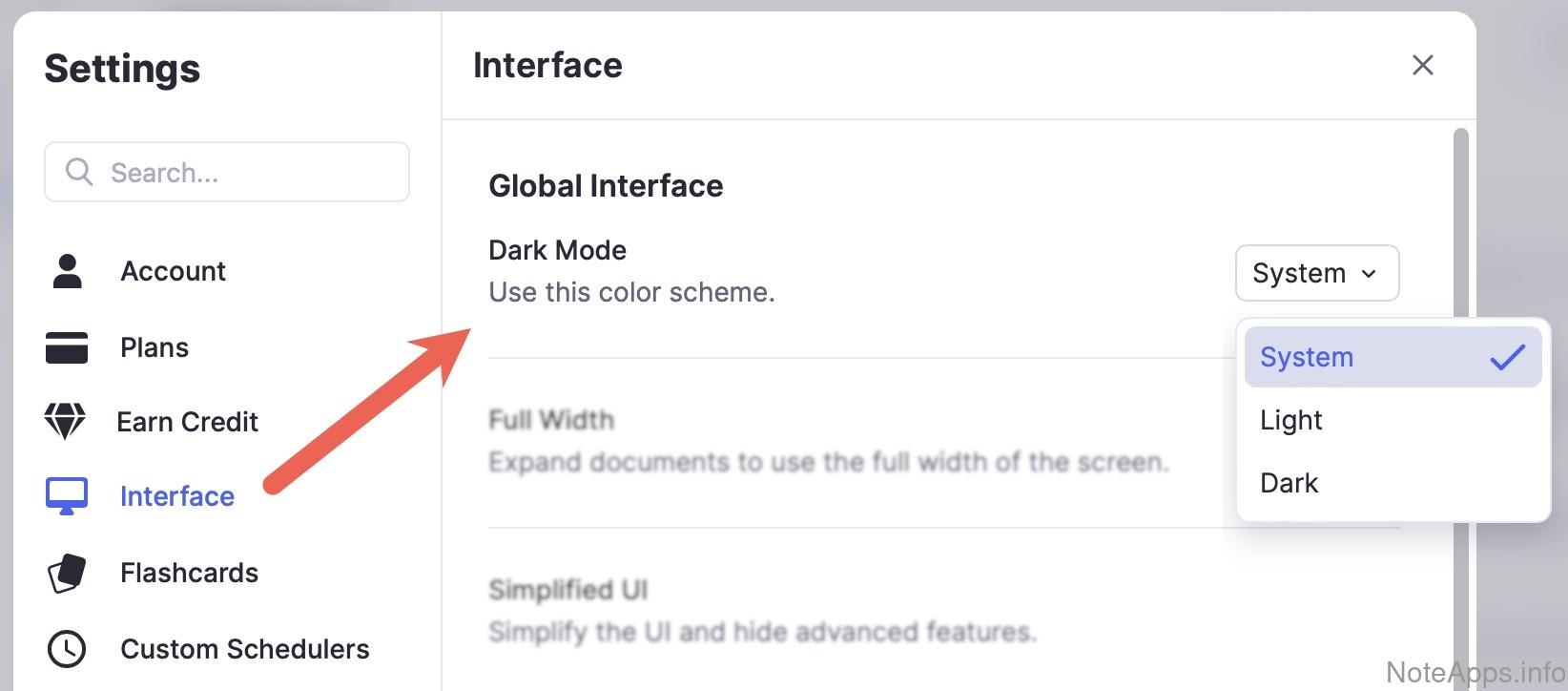The image size is (1568, 691).
Task: Choose Light from the dropdown list
Action: click(x=1291, y=420)
